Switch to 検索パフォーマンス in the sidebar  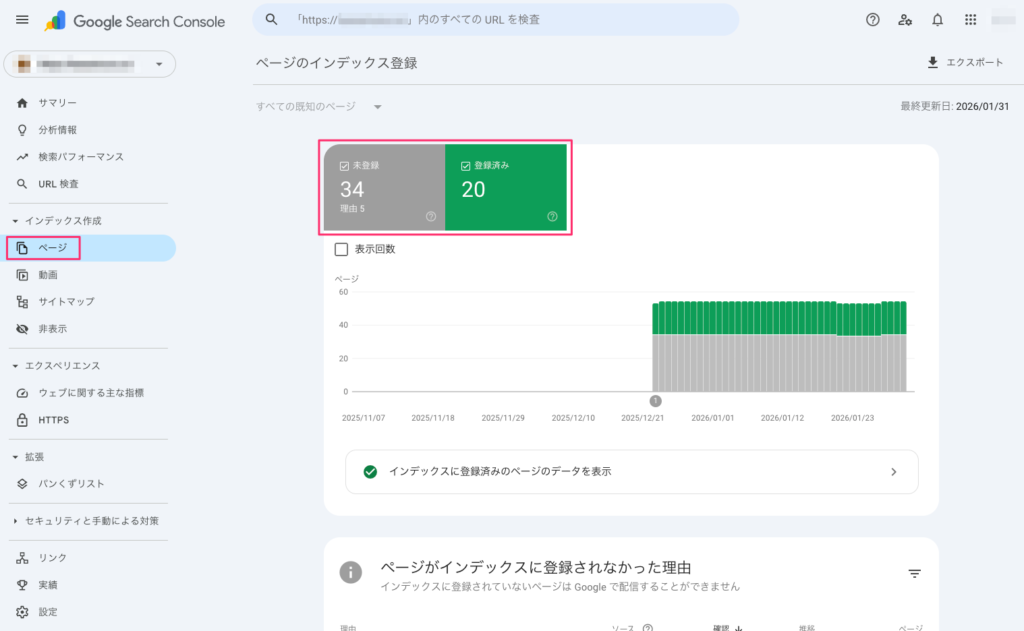pyautogui.click(x=80, y=156)
